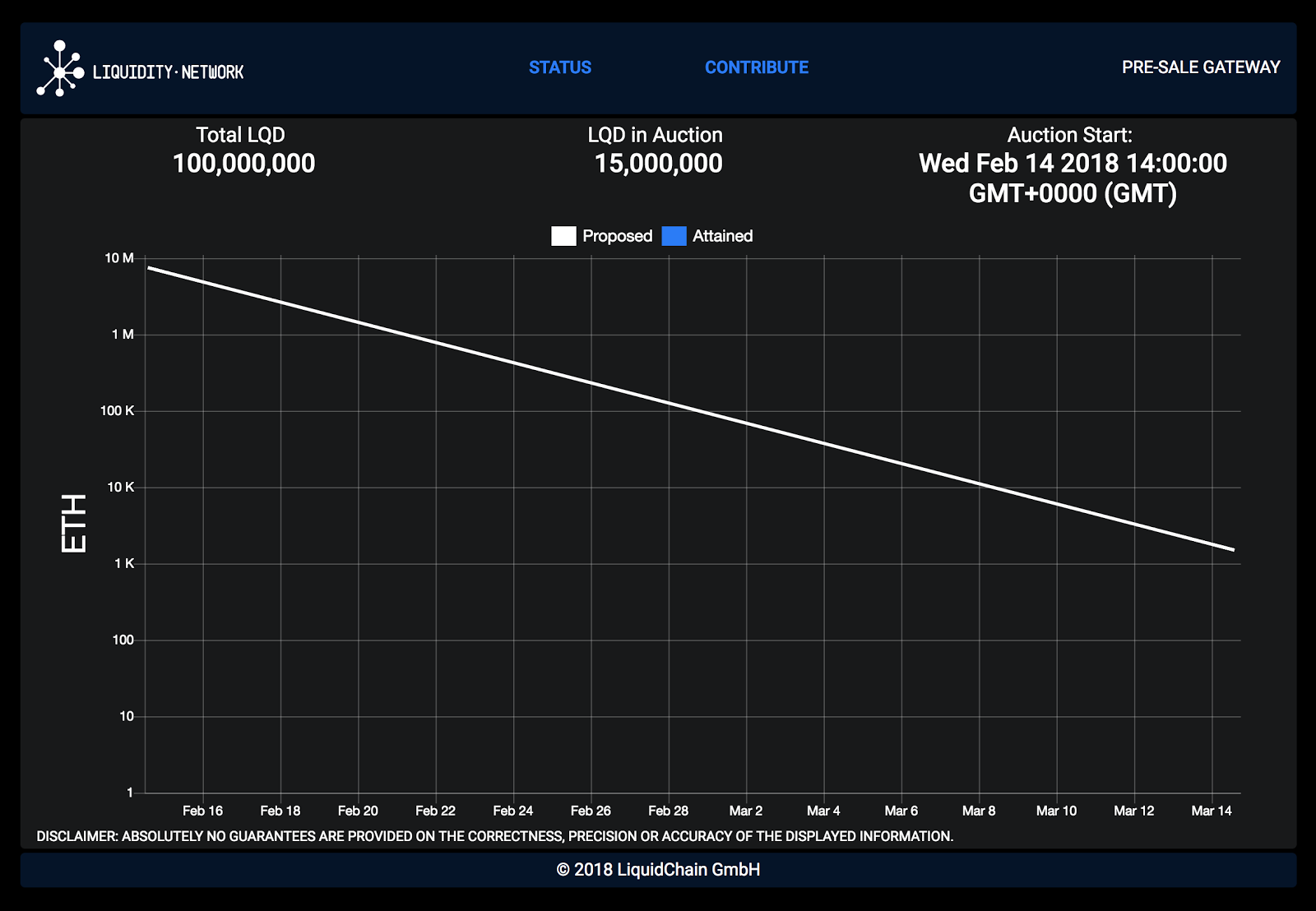Click the Feb 26 x-axis label
Screen dimensions: 1316x911
(591, 811)
